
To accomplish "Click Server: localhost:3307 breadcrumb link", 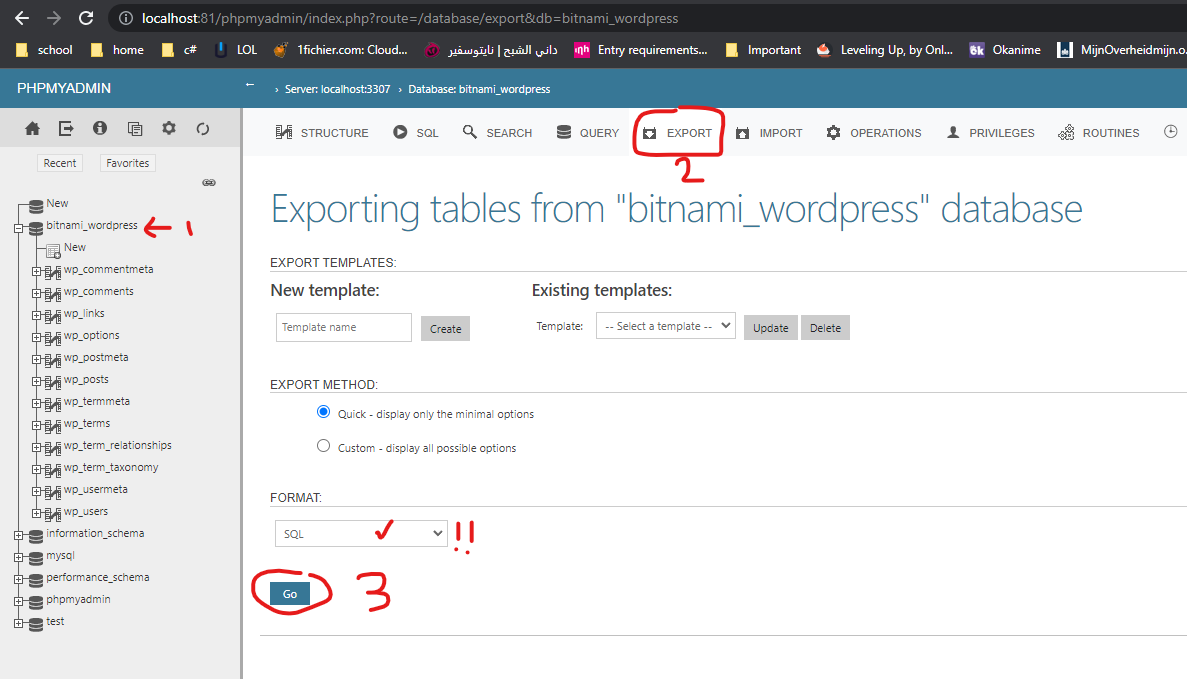I will point(338,89).
